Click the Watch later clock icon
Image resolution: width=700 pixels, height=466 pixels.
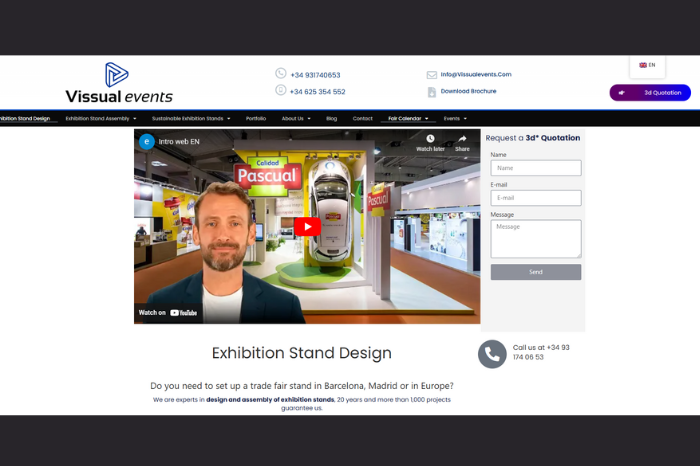tap(430, 139)
